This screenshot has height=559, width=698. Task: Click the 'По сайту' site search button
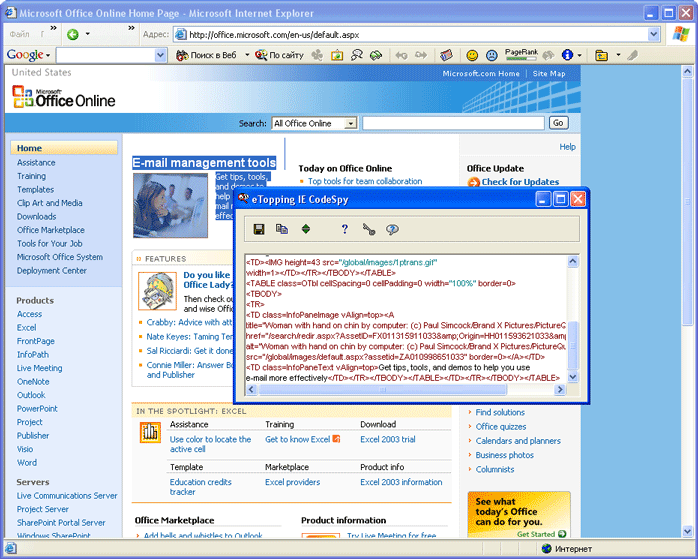(x=279, y=55)
